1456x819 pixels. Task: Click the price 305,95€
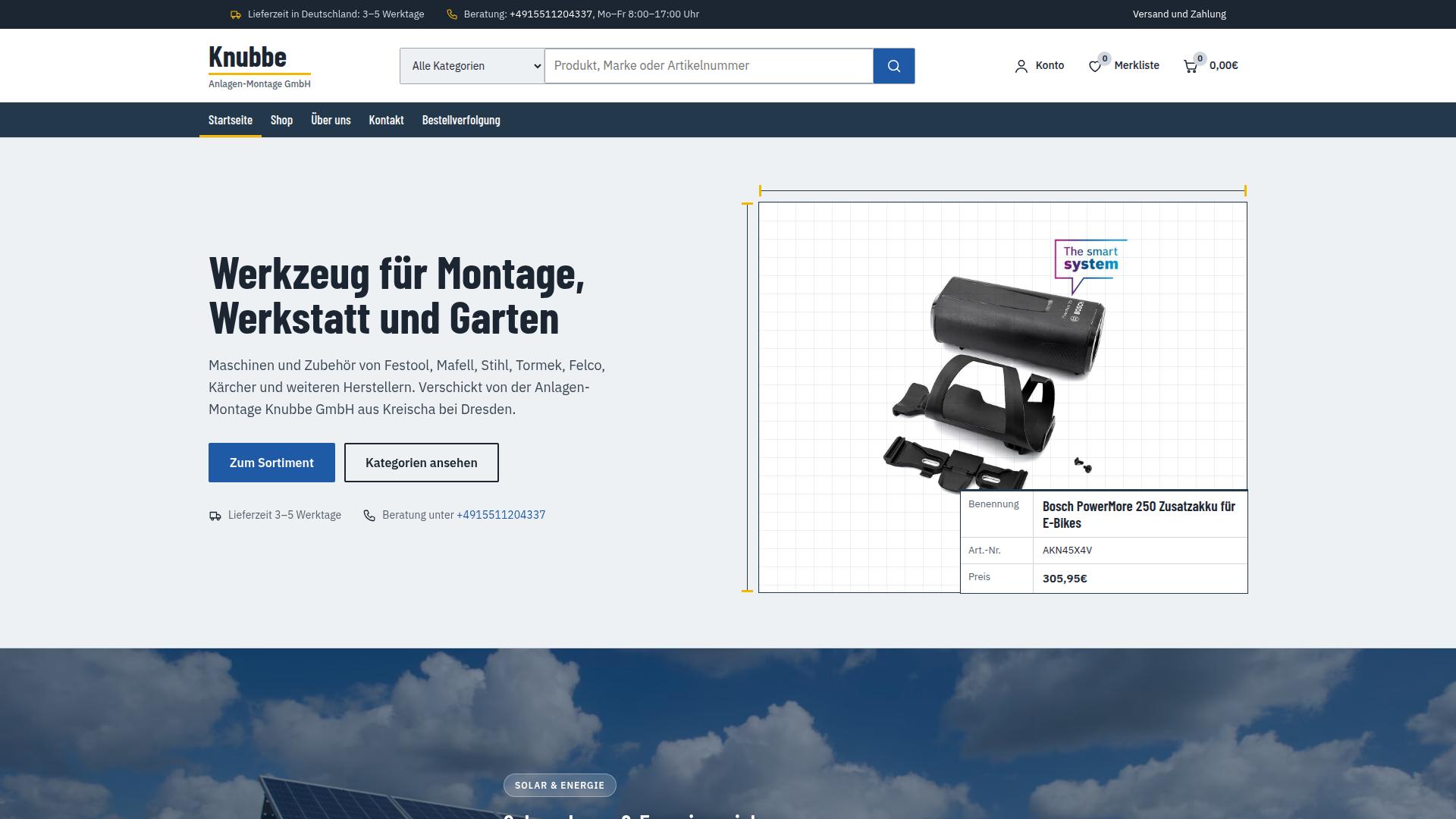click(1065, 579)
